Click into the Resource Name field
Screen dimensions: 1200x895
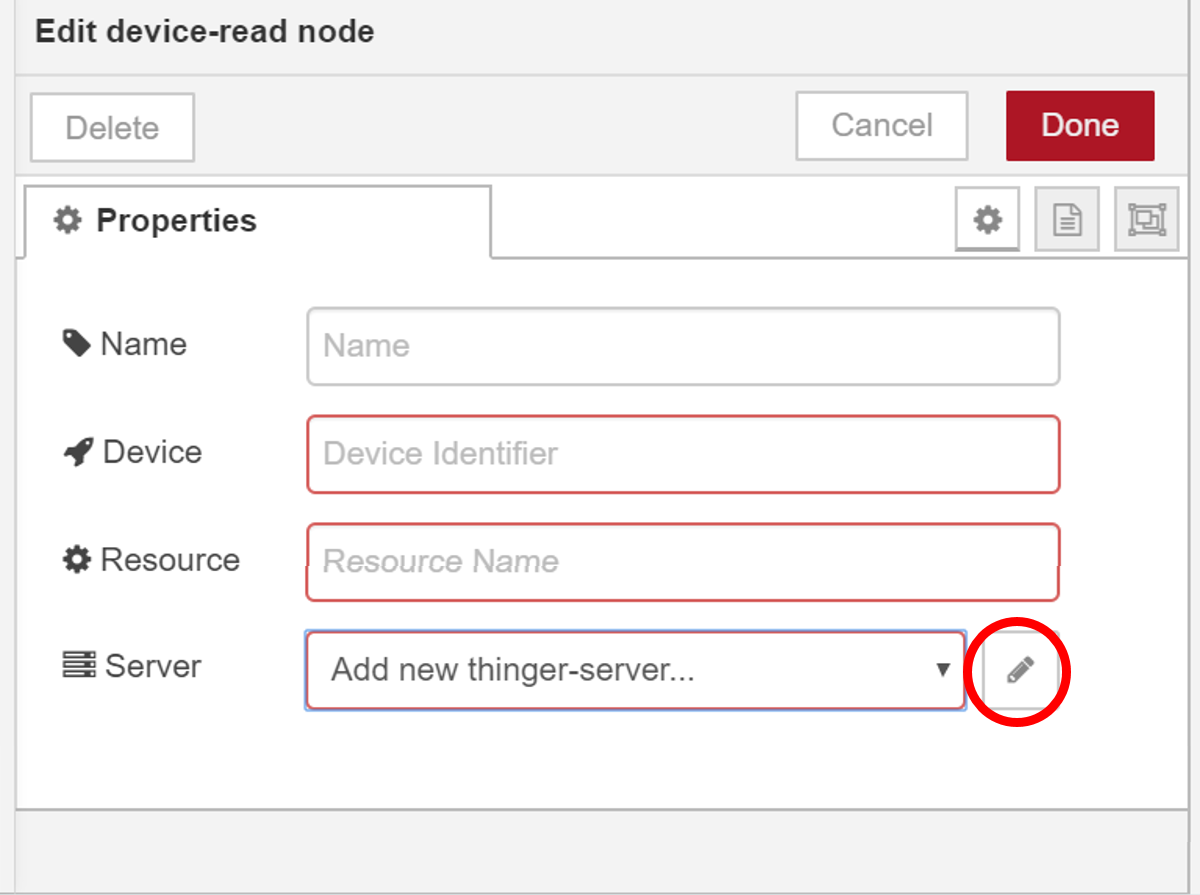(x=682, y=562)
